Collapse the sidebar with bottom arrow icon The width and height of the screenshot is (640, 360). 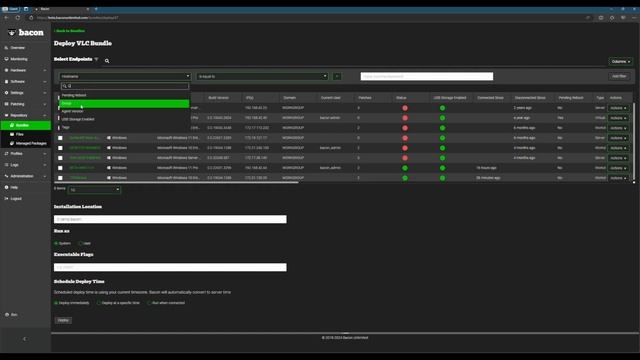click(x=25, y=339)
